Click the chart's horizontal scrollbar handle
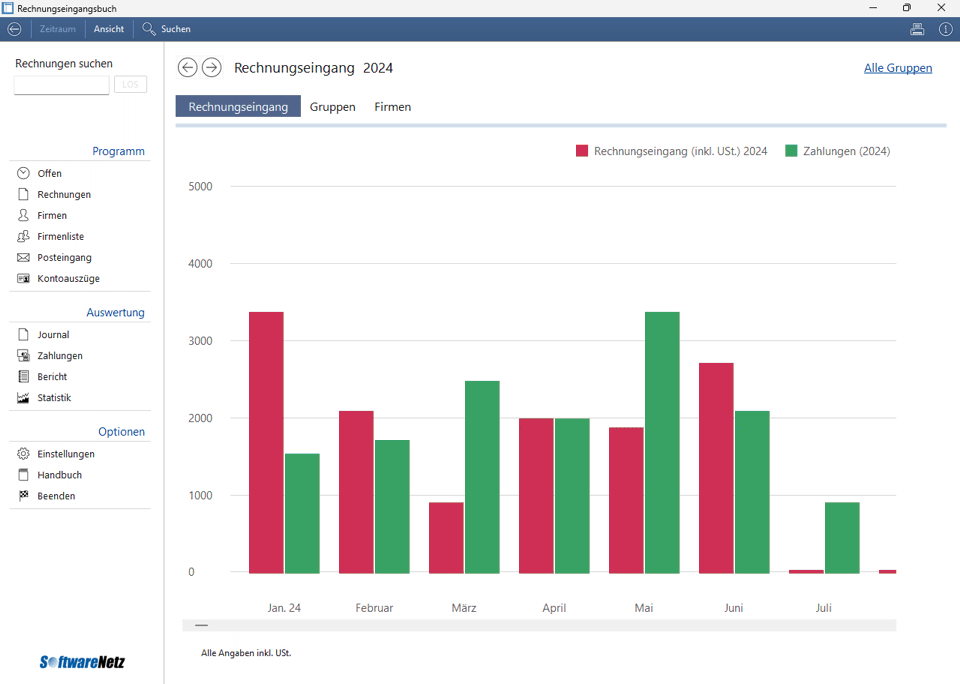Viewport: 960px width, 684px height. 202,625
